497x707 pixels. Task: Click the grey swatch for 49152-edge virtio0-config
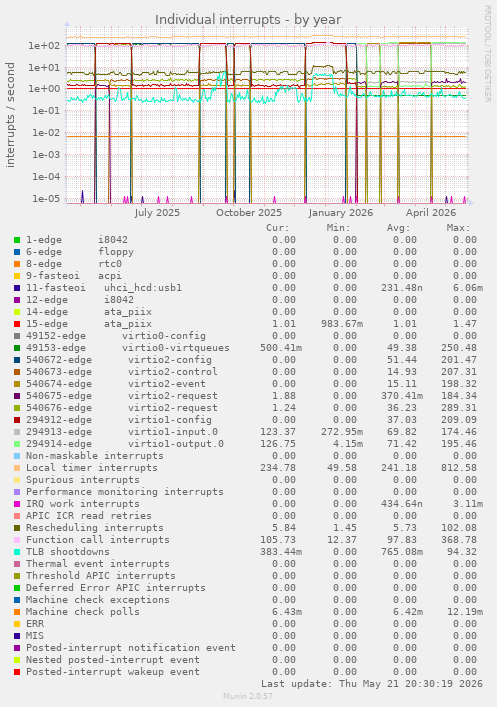pos(17,336)
